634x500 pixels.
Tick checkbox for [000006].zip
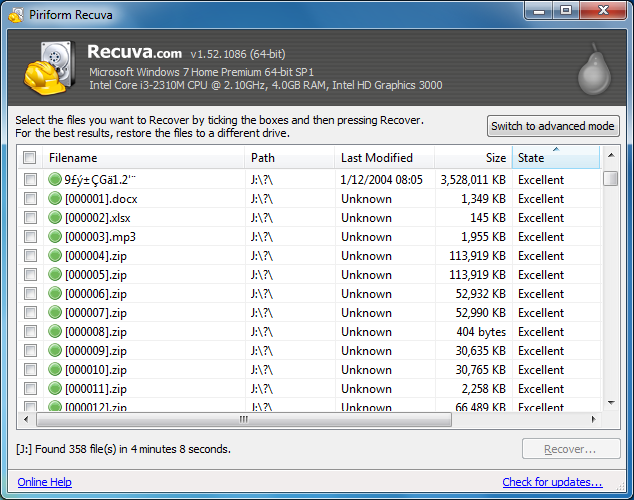coord(30,293)
